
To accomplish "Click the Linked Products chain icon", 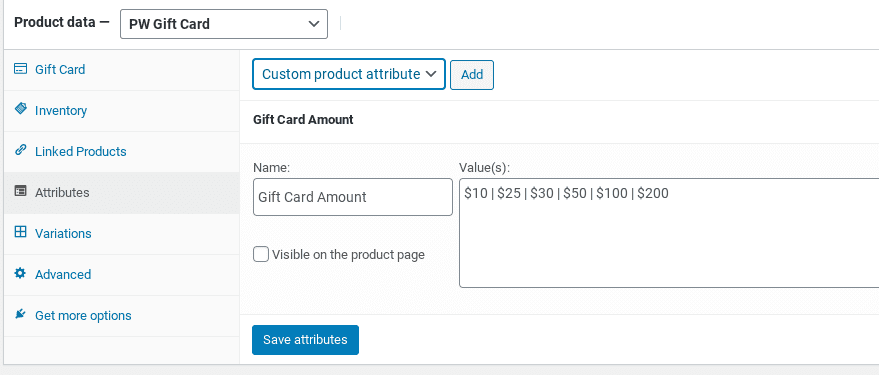I will [x=20, y=150].
